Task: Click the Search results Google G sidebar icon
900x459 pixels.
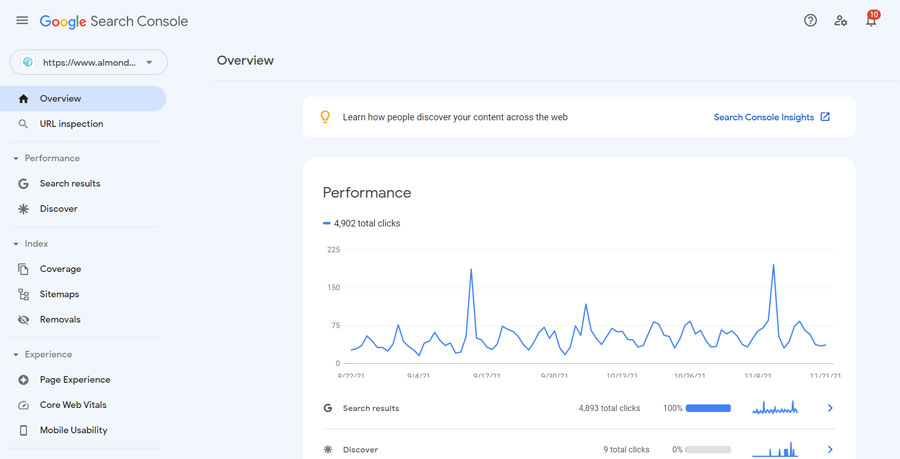Action: pyautogui.click(x=24, y=184)
